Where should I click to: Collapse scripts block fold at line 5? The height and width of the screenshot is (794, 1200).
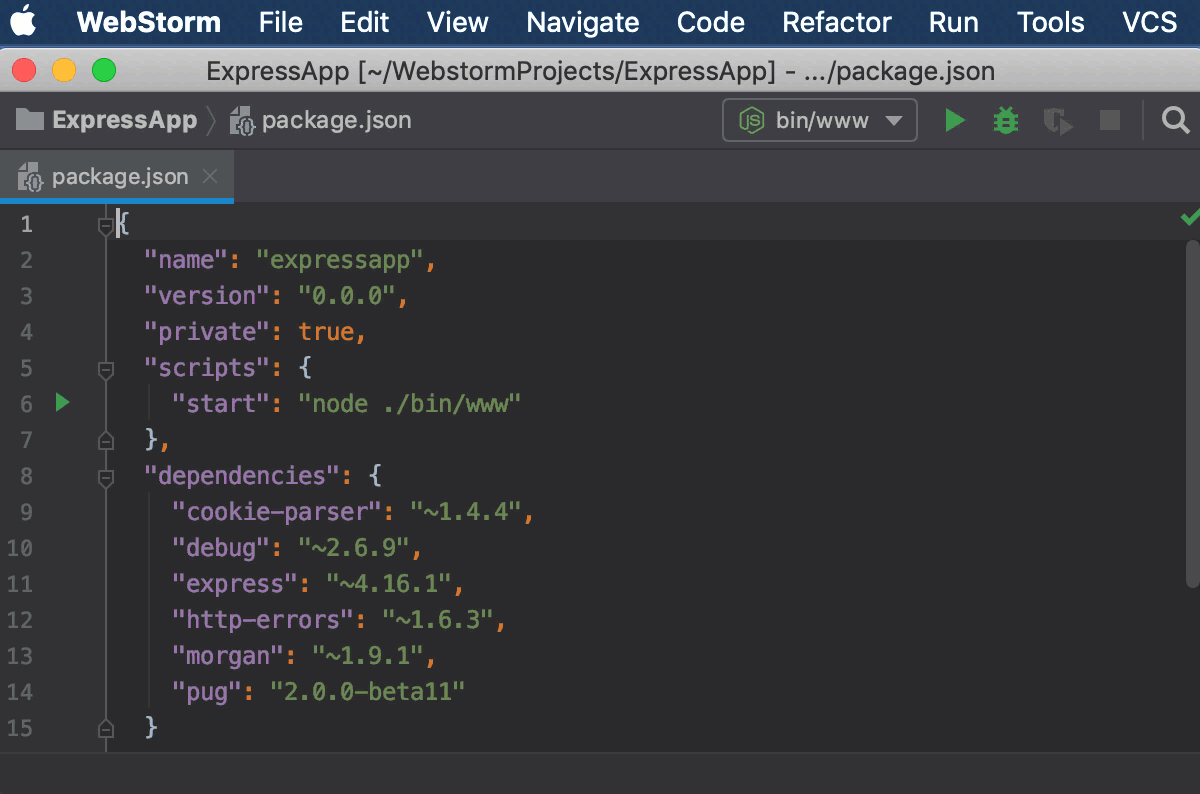coord(106,370)
